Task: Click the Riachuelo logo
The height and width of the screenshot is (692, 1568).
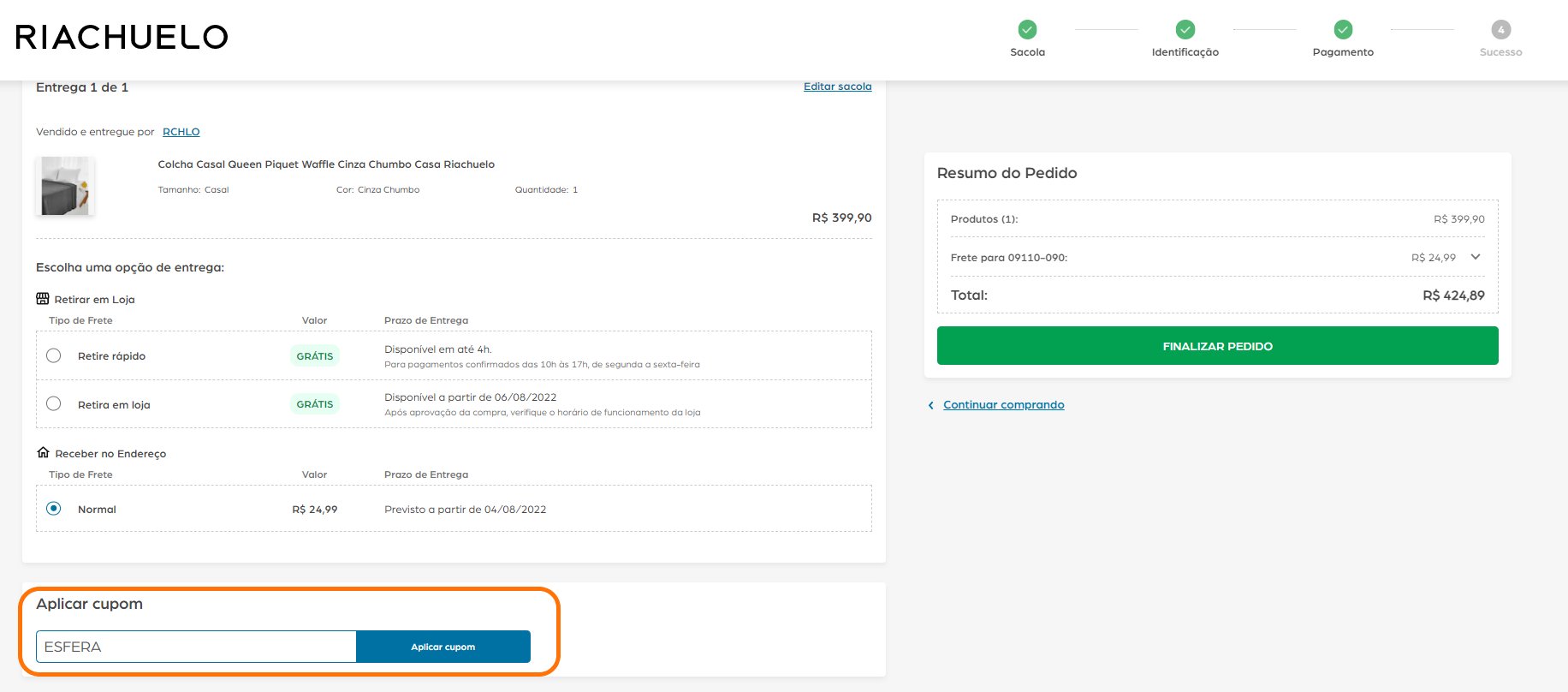Action: coord(122,37)
